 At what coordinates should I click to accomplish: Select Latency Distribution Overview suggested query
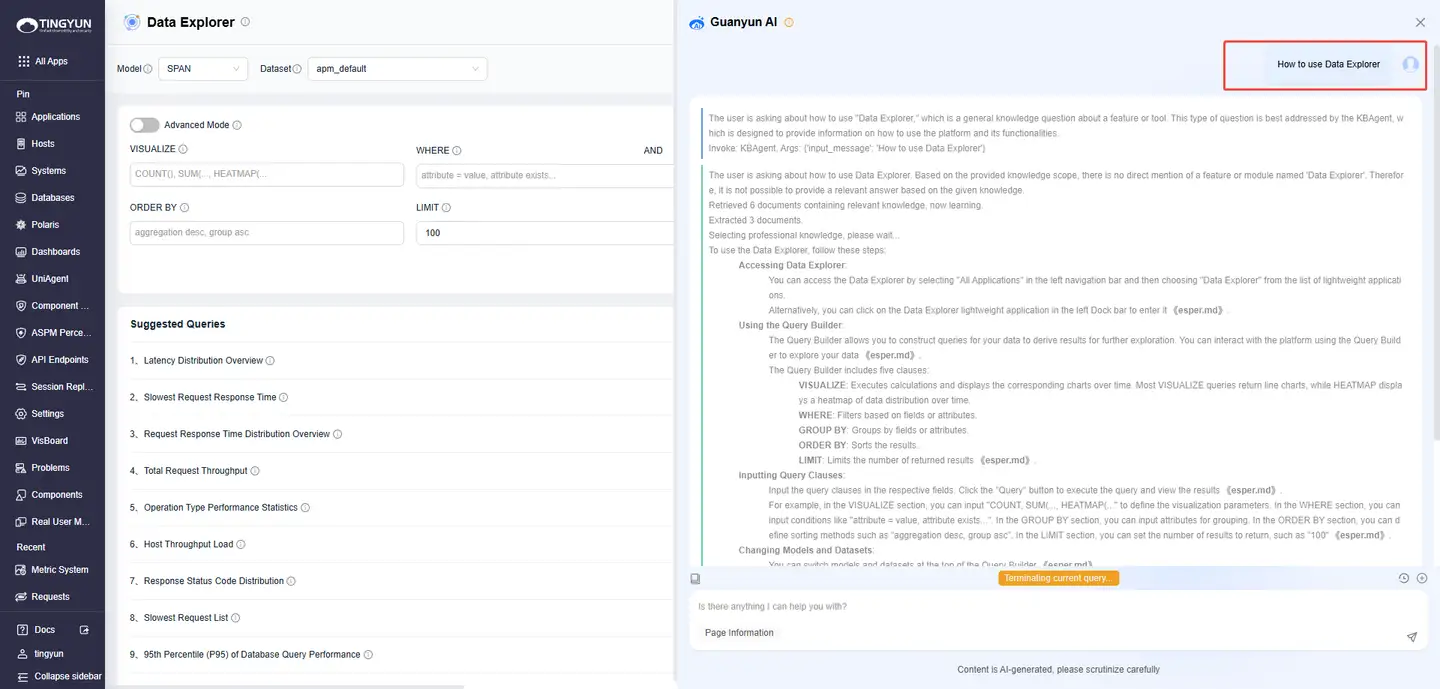tap(203, 360)
